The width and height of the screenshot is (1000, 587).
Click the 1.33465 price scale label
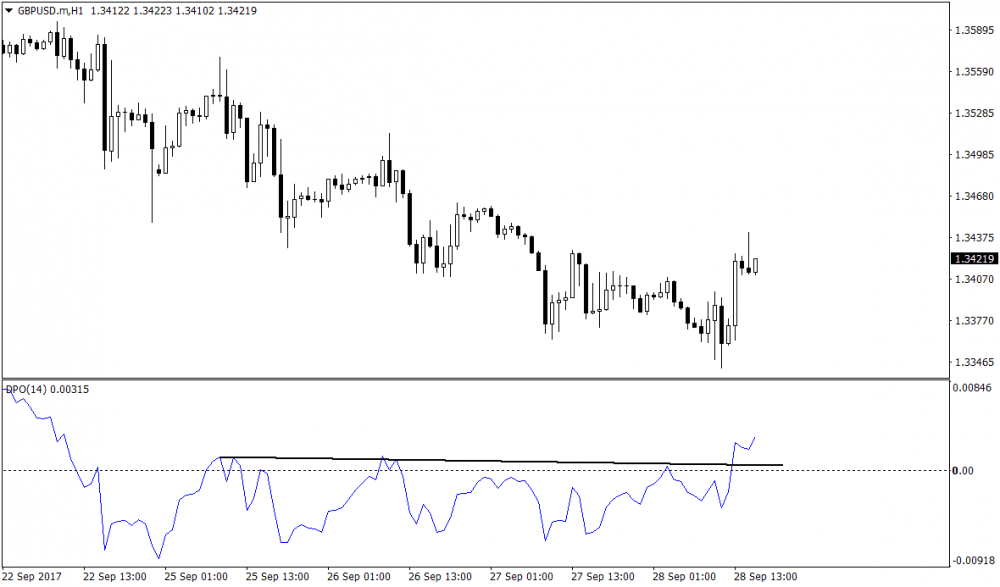tap(973, 362)
